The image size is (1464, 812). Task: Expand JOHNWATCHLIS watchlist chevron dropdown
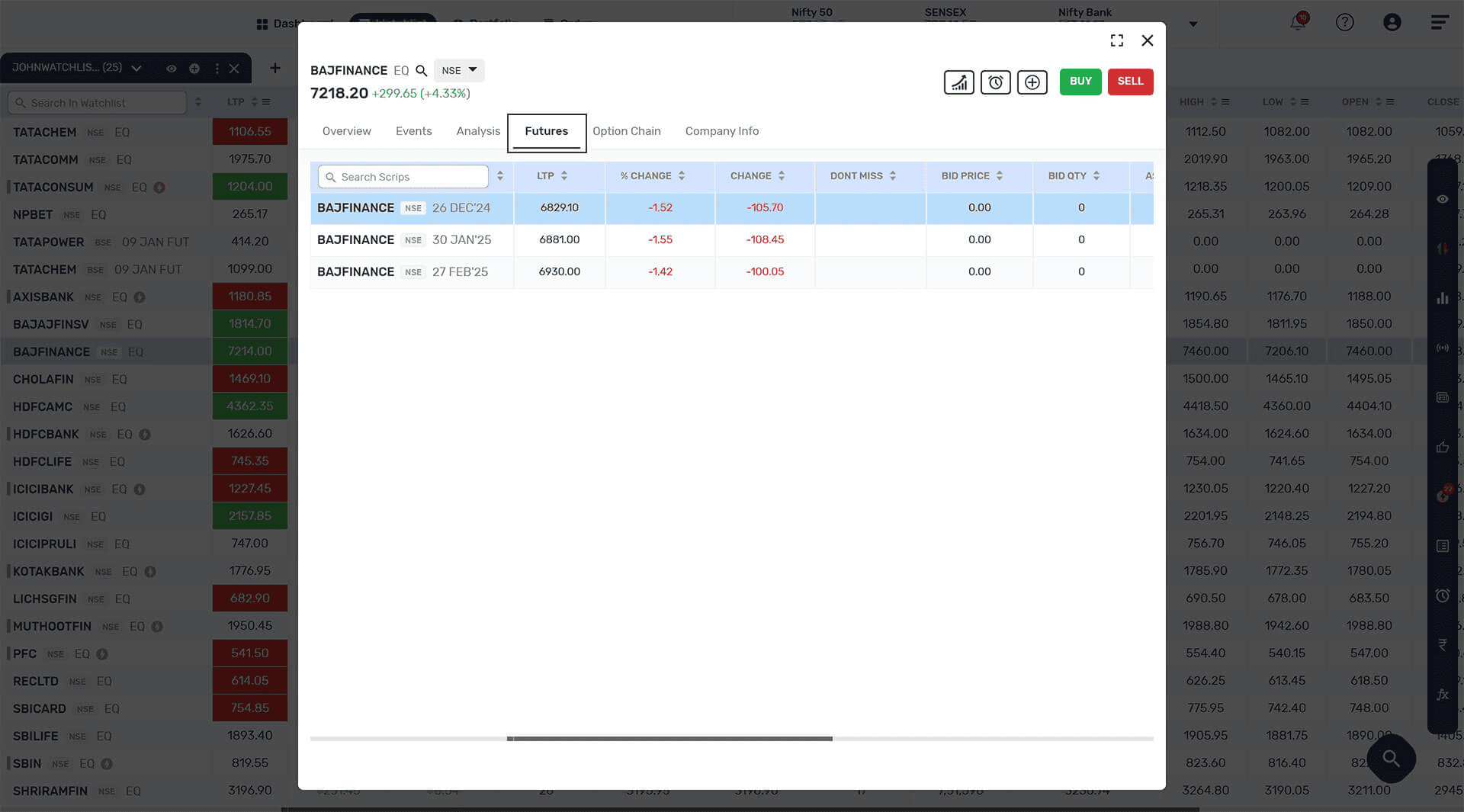coord(136,69)
